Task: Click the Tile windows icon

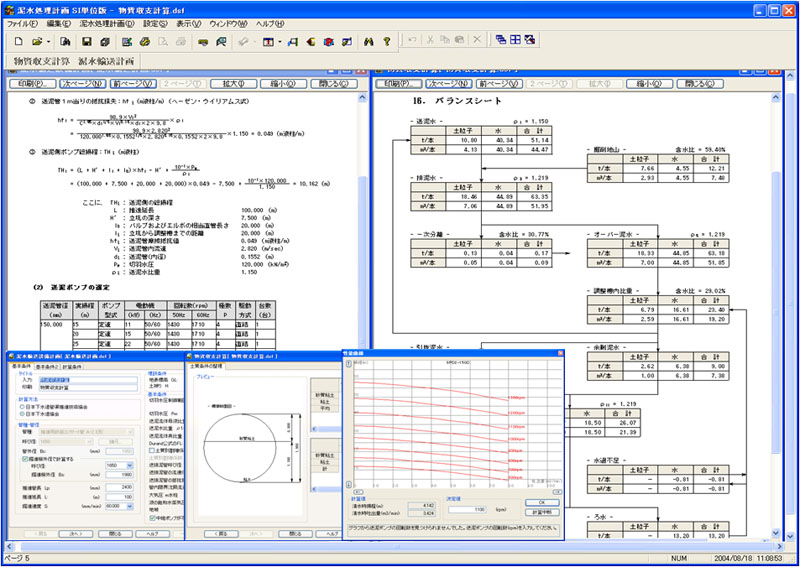Action: [514, 42]
